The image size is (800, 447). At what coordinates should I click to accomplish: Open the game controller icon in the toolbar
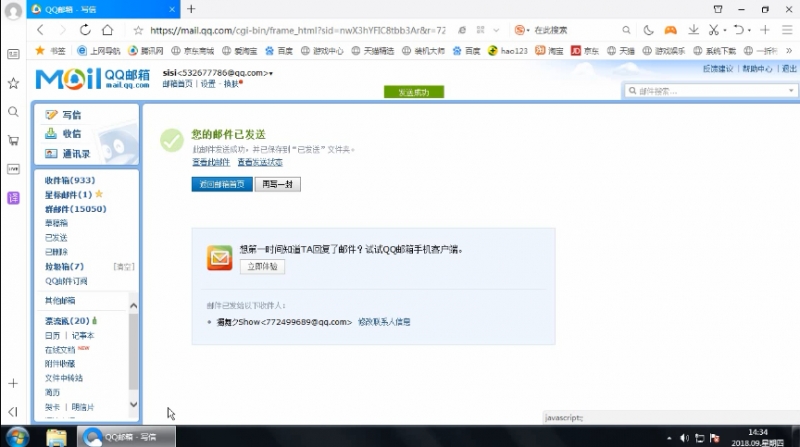[x=670, y=30]
